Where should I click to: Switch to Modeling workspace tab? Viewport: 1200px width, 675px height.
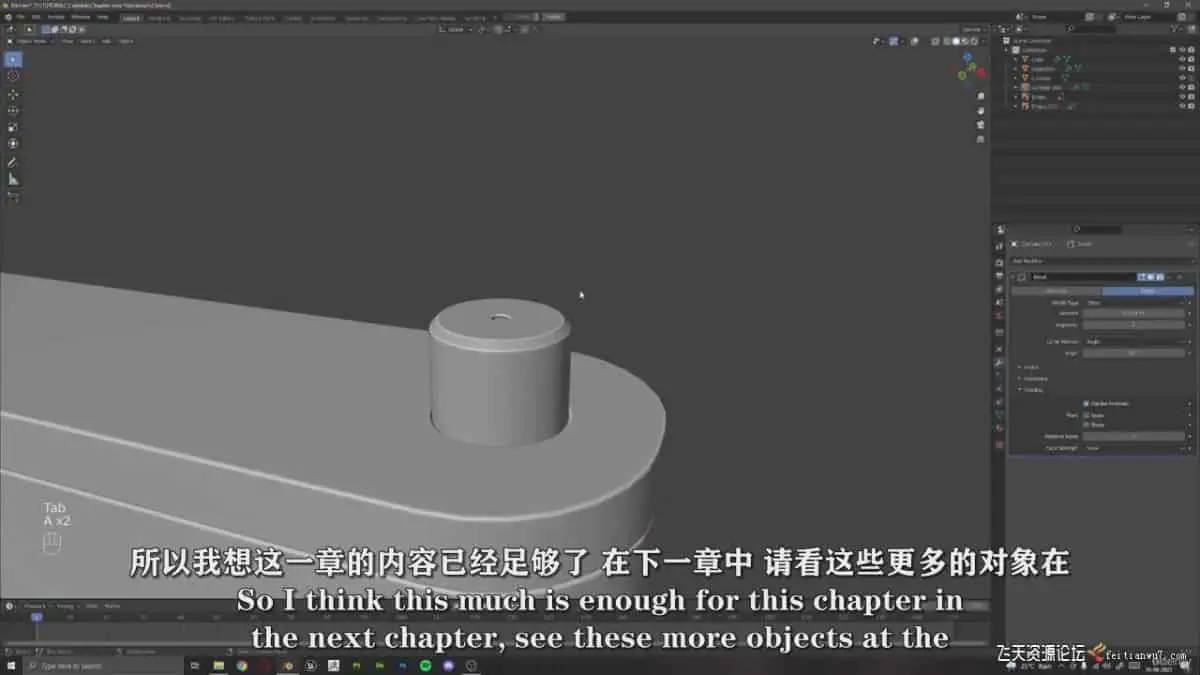[160, 17]
